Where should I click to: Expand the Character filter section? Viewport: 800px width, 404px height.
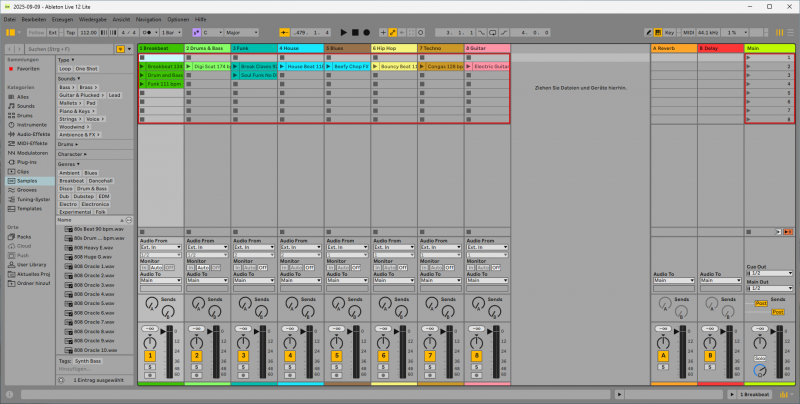coord(70,154)
